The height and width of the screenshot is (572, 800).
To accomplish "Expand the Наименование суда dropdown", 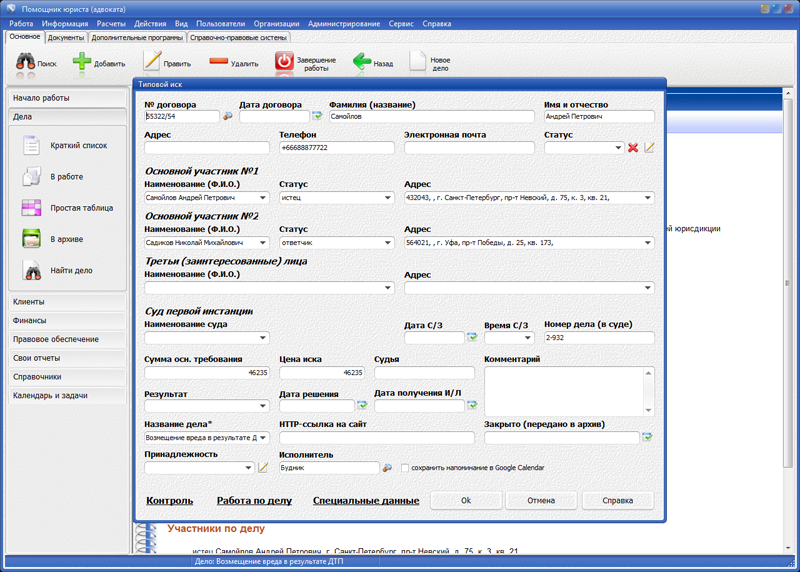I will (263, 338).
